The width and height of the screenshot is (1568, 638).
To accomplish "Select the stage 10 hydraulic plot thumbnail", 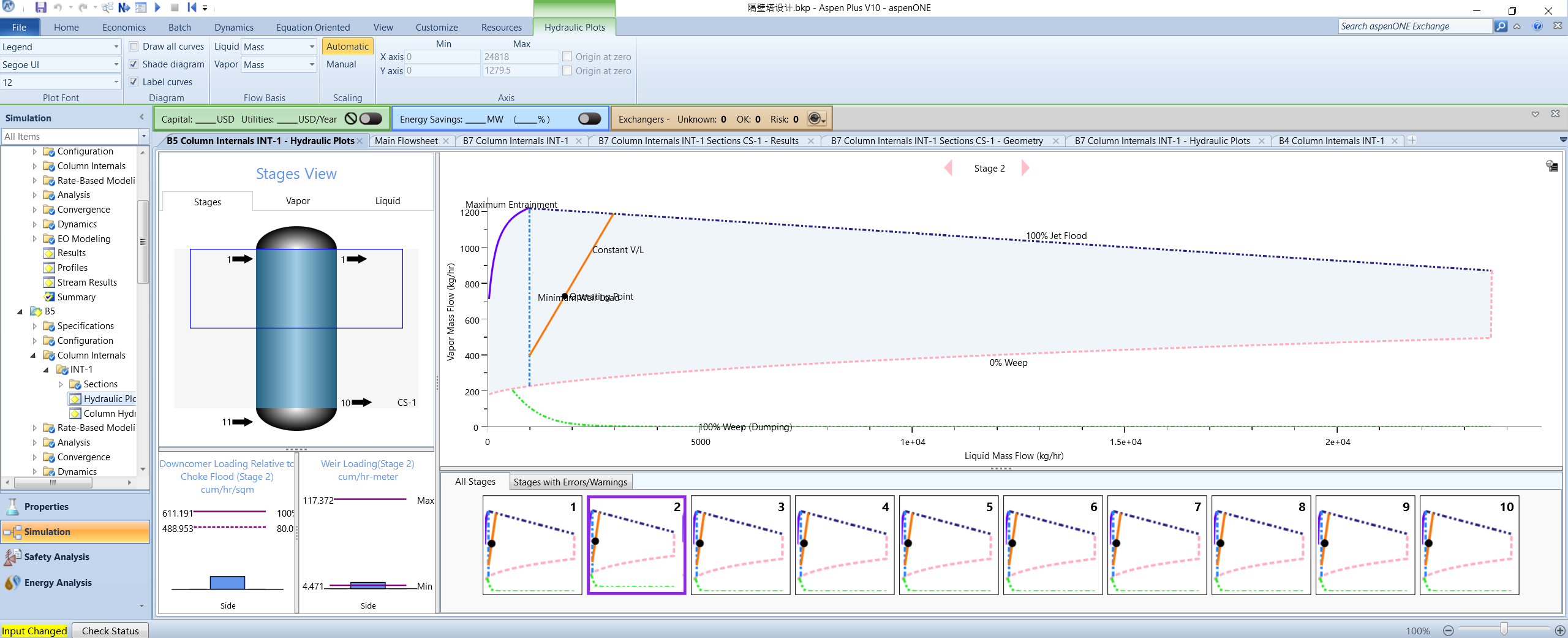I will click(x=1469, y=545).
